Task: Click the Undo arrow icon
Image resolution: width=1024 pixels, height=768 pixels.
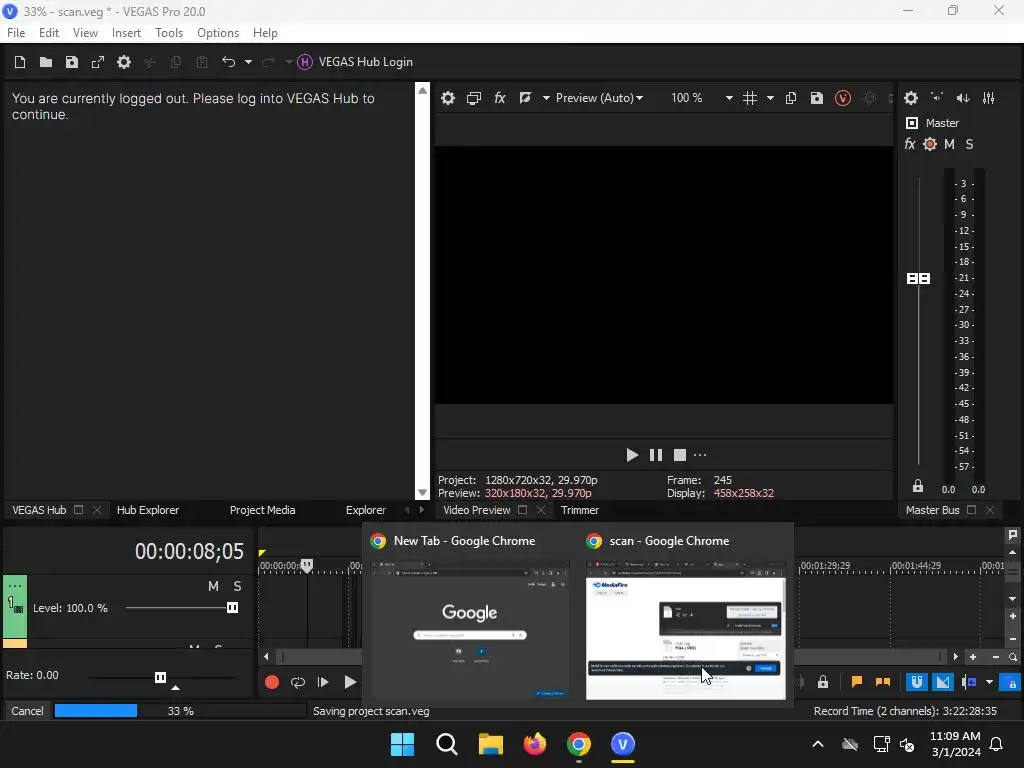Action: [229, 62]
